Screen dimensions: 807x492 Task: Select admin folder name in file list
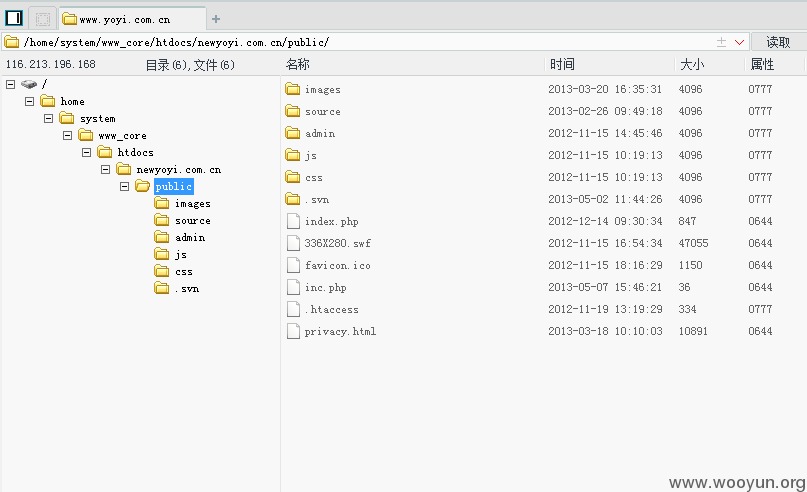[x=320, y=133]
